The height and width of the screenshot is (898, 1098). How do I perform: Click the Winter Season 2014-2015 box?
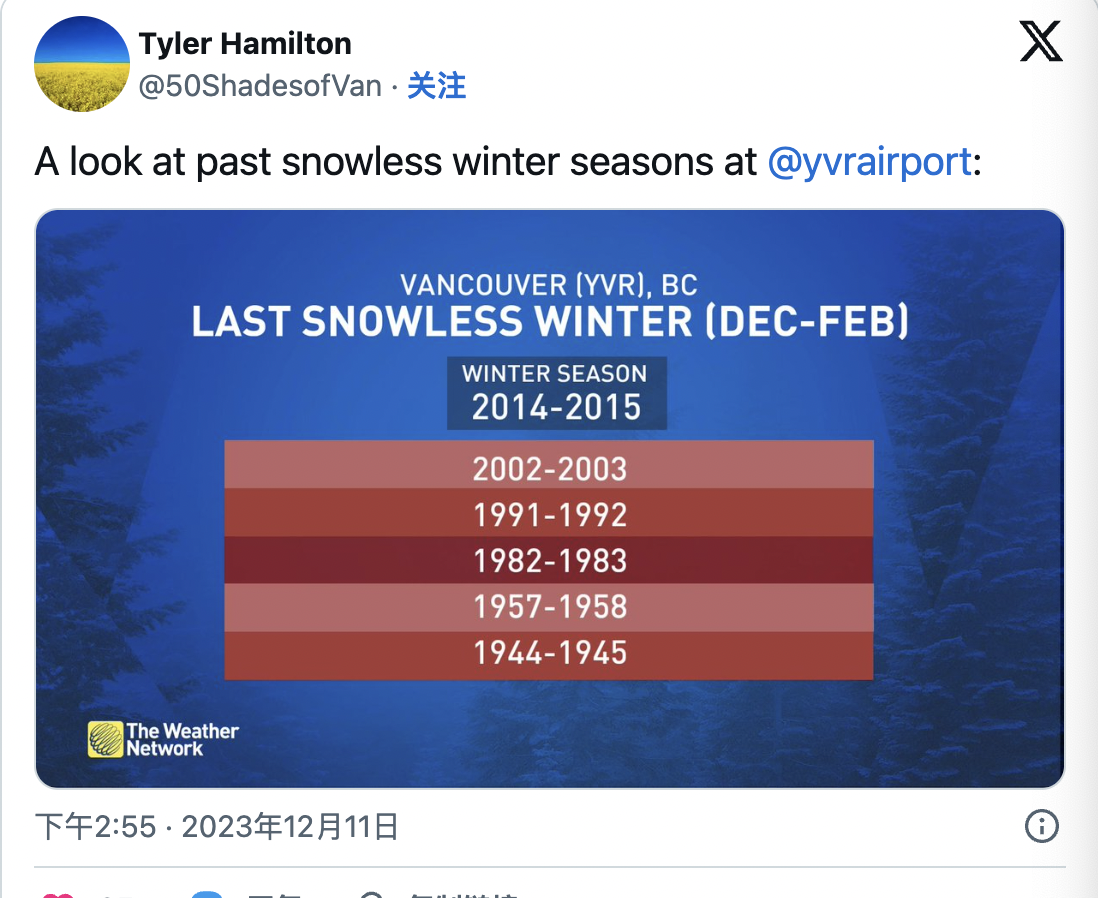click(x=557, y=393)
